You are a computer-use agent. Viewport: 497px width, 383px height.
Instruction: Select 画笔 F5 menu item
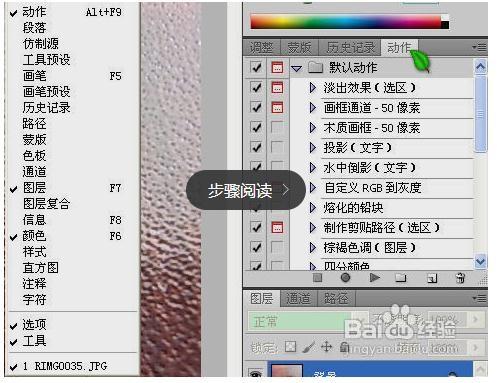pos(72,76)
